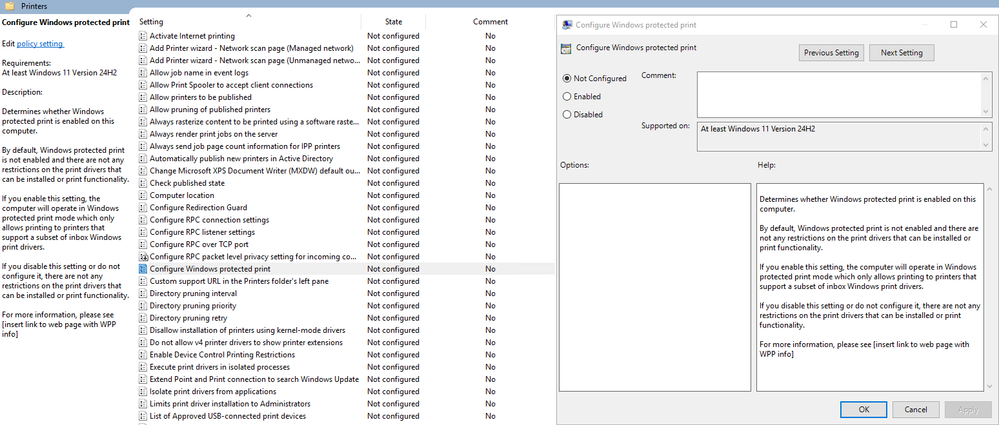Viewport: 999px width, 425px height.
Task: Click the icon beside Check published state
Action: point(143,184)
